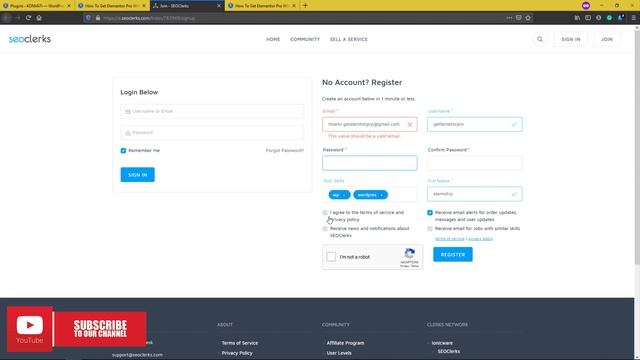The image size is (640, 360).
Task: Open the Firefox hamburger menu
Action: pyautogui.click(x=633, y=18)
